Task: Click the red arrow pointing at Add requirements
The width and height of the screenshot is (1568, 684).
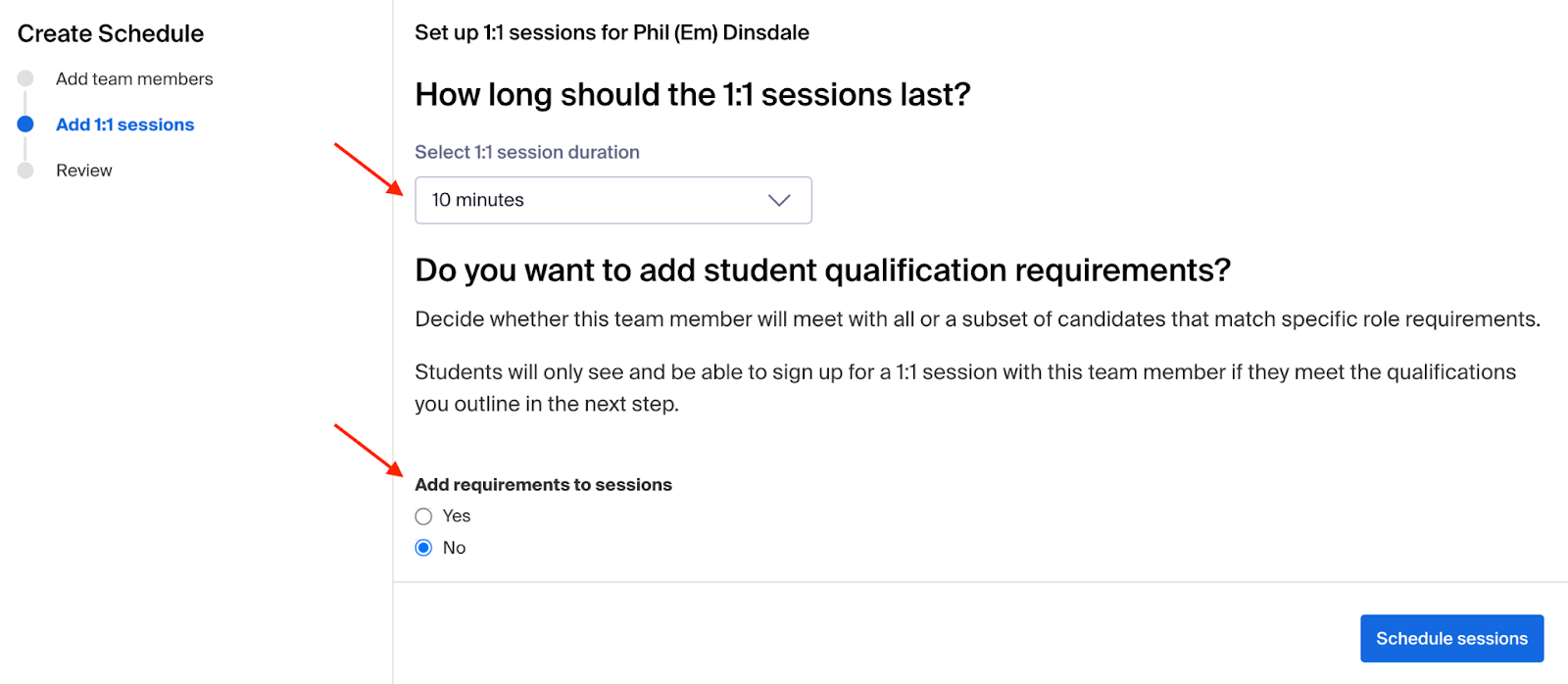Action: coord(368,450)
